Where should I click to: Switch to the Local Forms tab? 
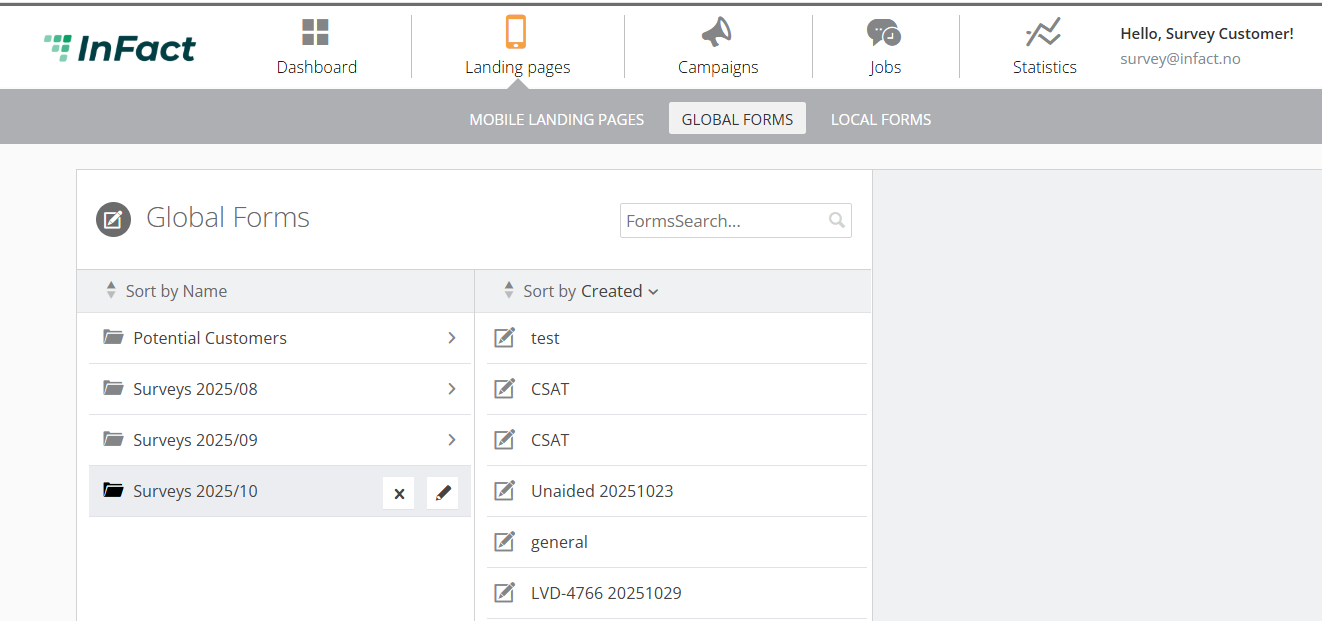[881, 119]
